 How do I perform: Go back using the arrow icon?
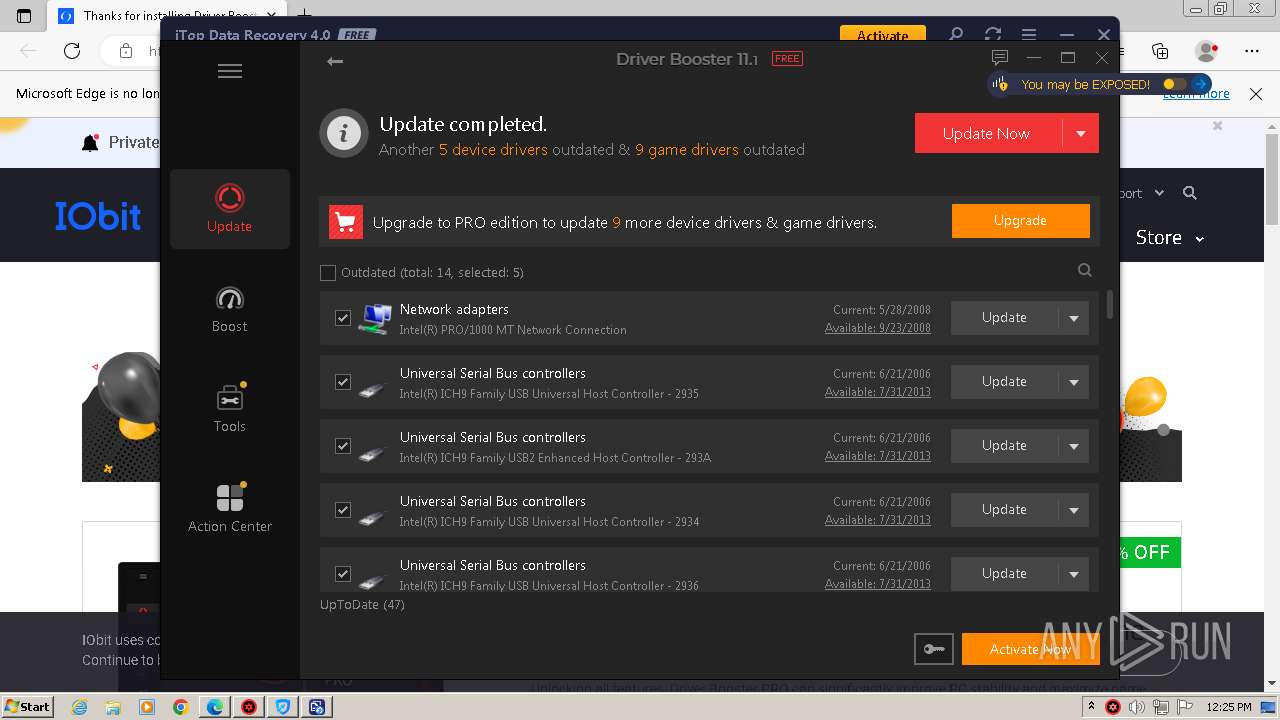(x=335, y=61)
